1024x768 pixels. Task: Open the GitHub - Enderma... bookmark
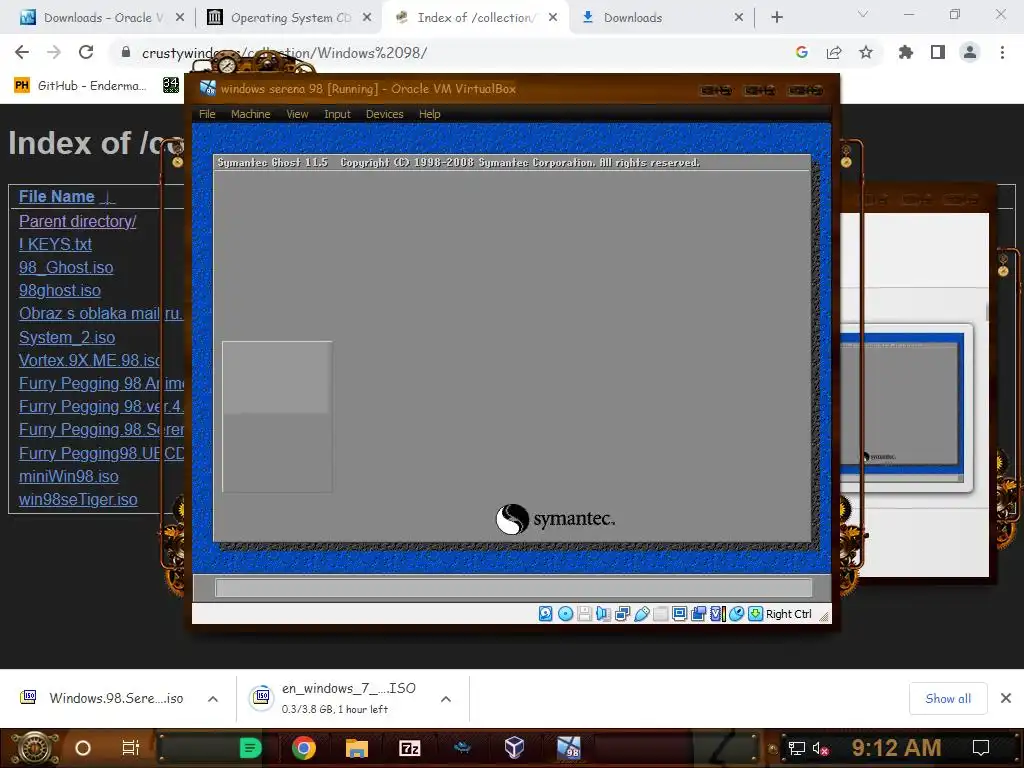[80, 86]
